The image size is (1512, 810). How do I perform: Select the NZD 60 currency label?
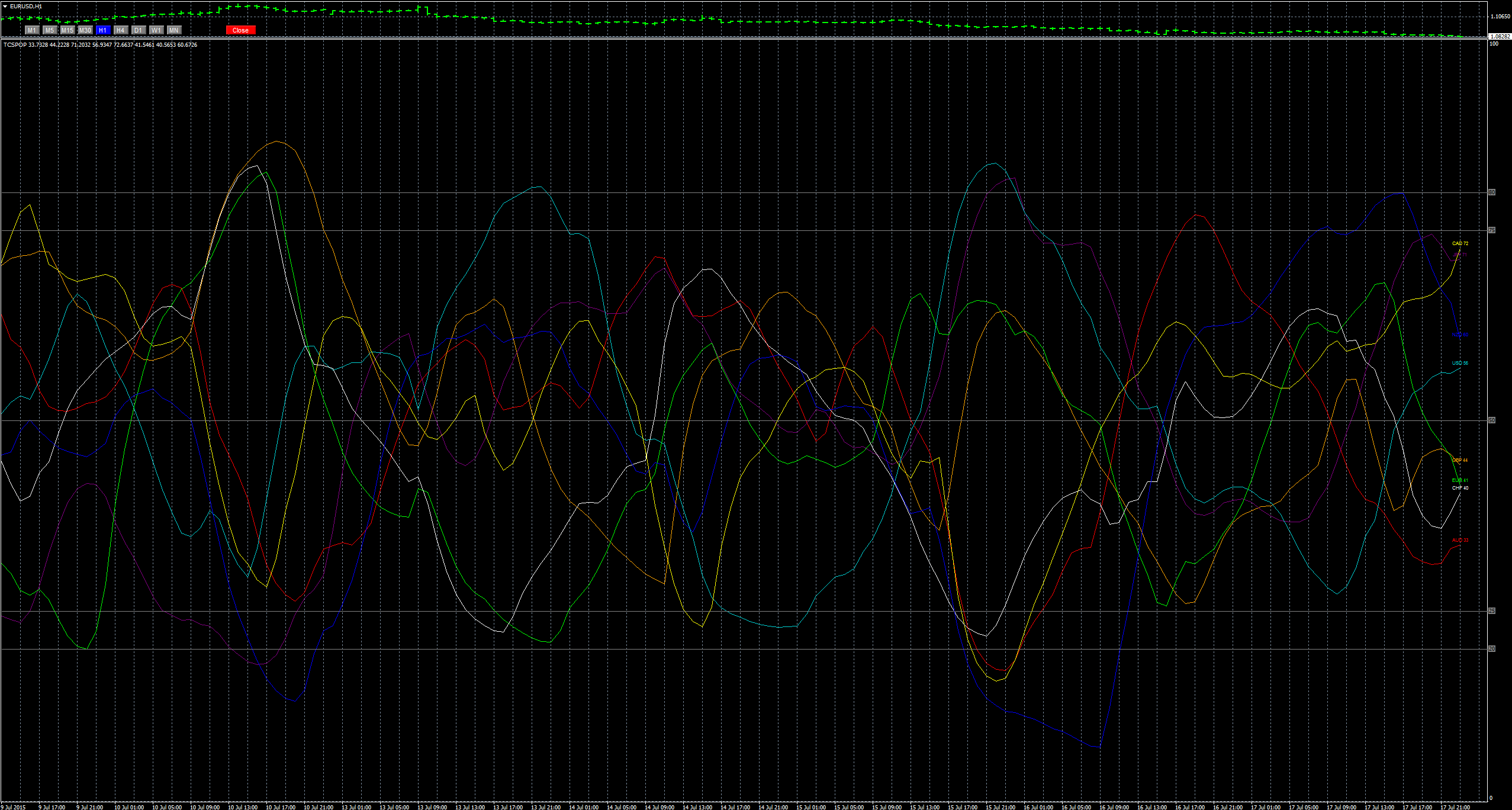tap(1460, 335)
